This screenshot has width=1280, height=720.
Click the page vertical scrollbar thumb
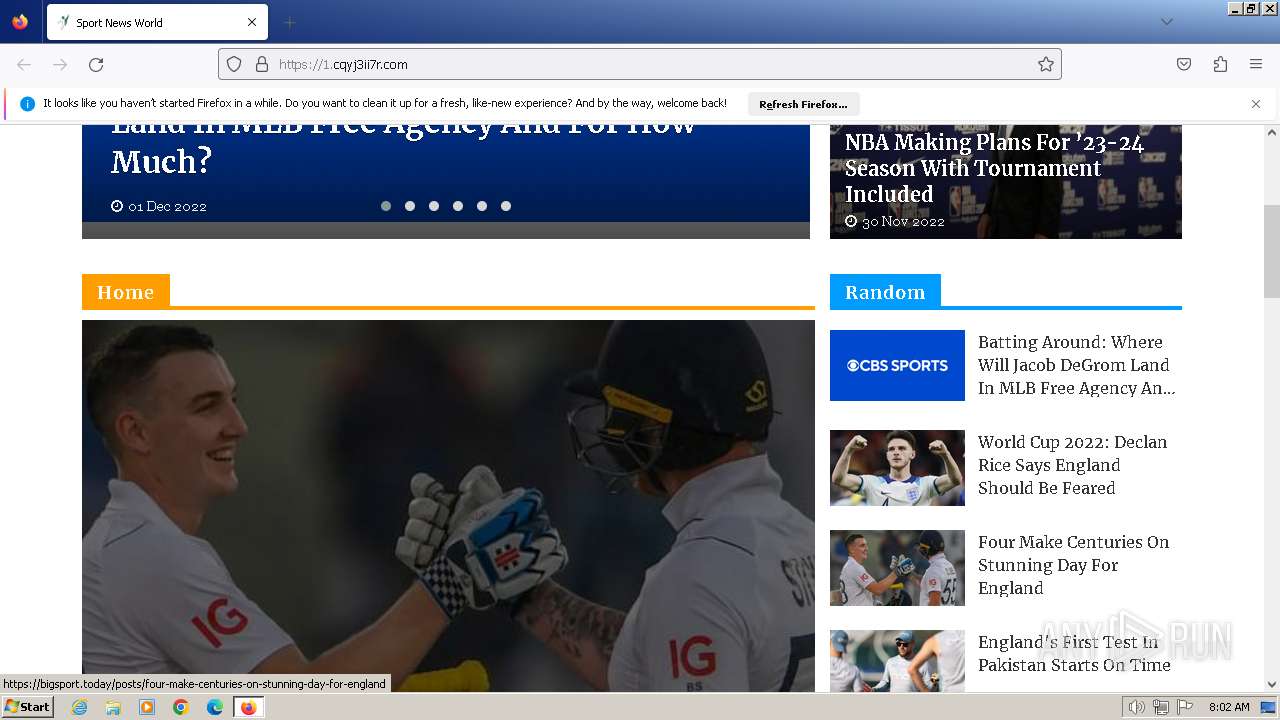1272,251
